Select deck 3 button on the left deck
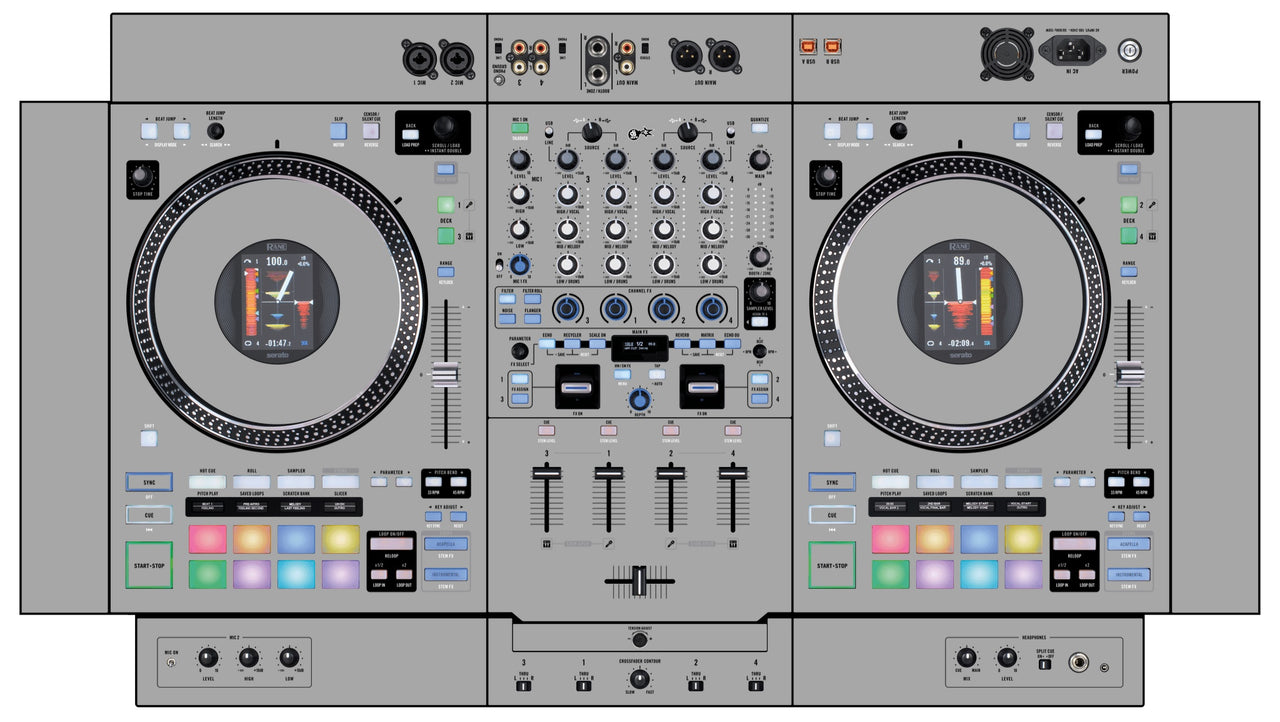 pos(445,237)
